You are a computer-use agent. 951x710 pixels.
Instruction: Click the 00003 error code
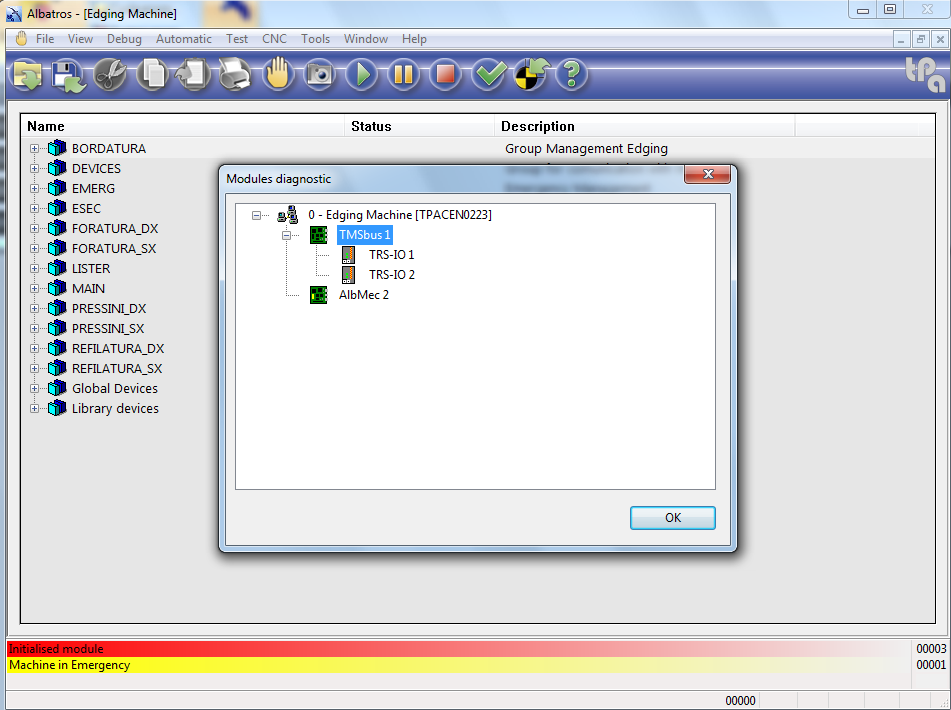click(931, 649)
